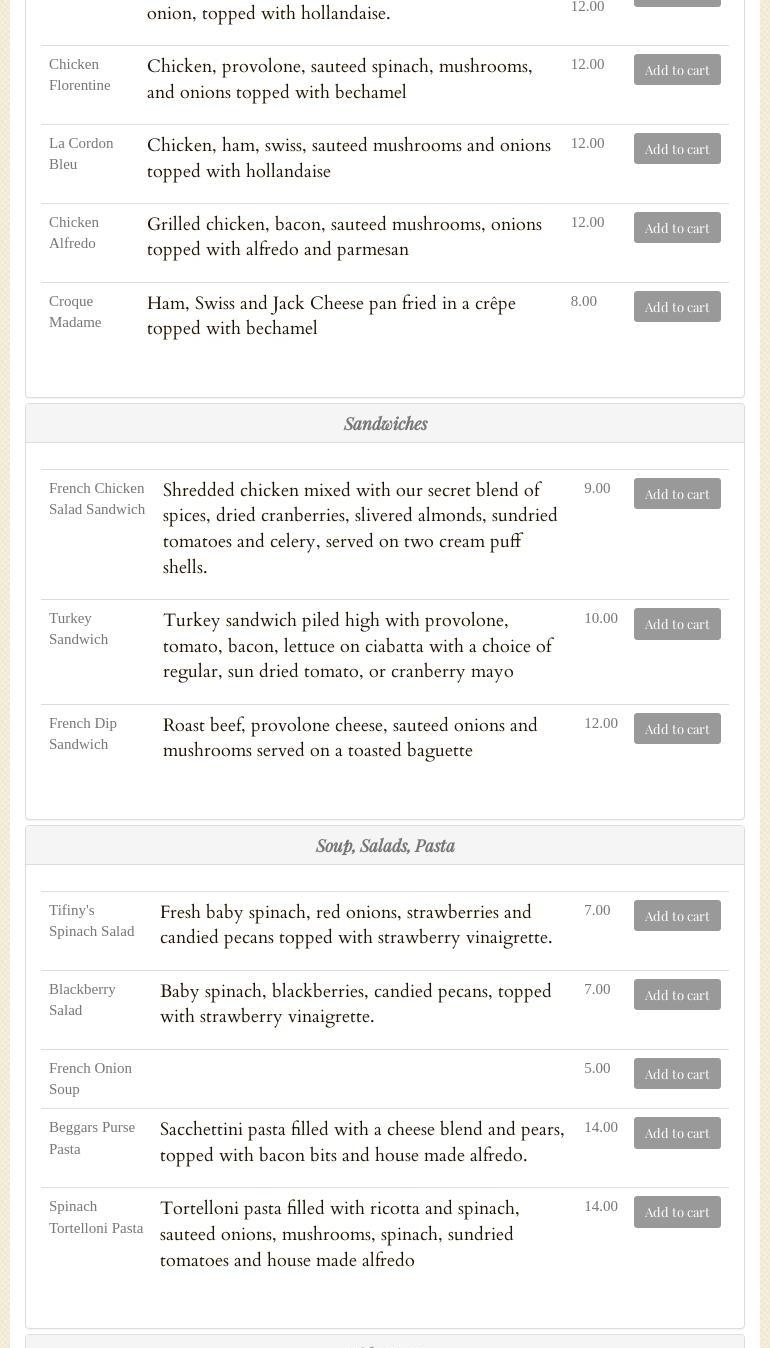Add Tifiny's Spinach Salad to cart
This screenshot has width=770, height=1348.
pos(677,916)
